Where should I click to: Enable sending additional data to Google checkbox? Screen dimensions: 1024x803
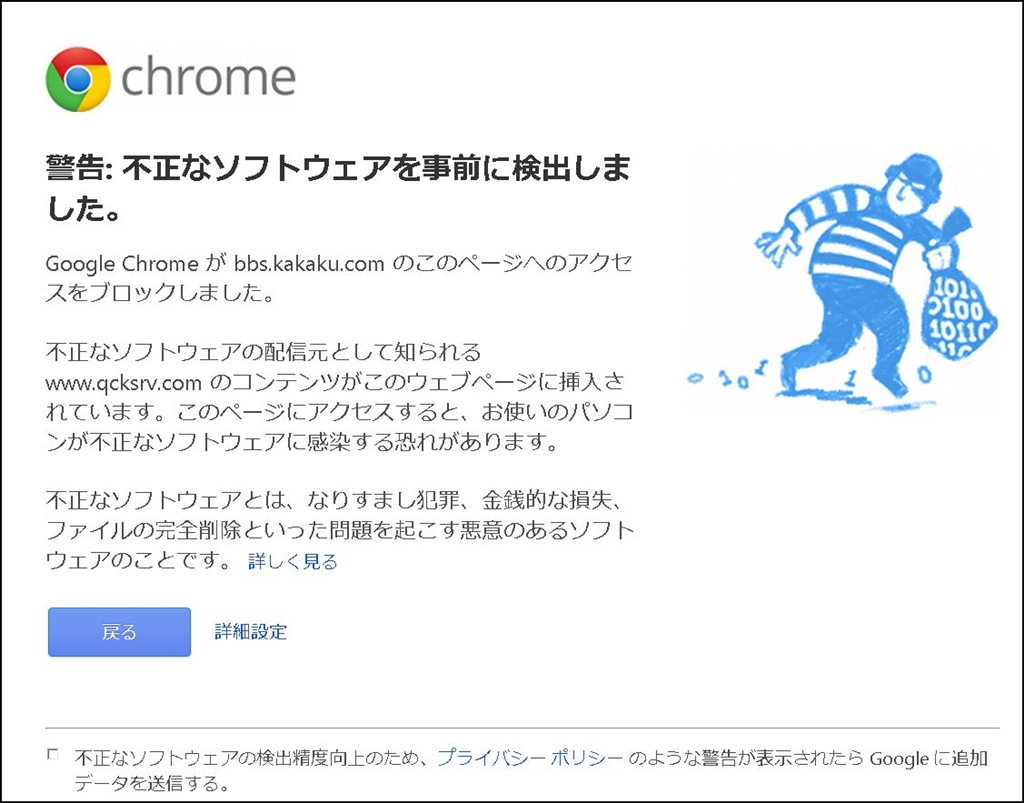pos(53,755)
